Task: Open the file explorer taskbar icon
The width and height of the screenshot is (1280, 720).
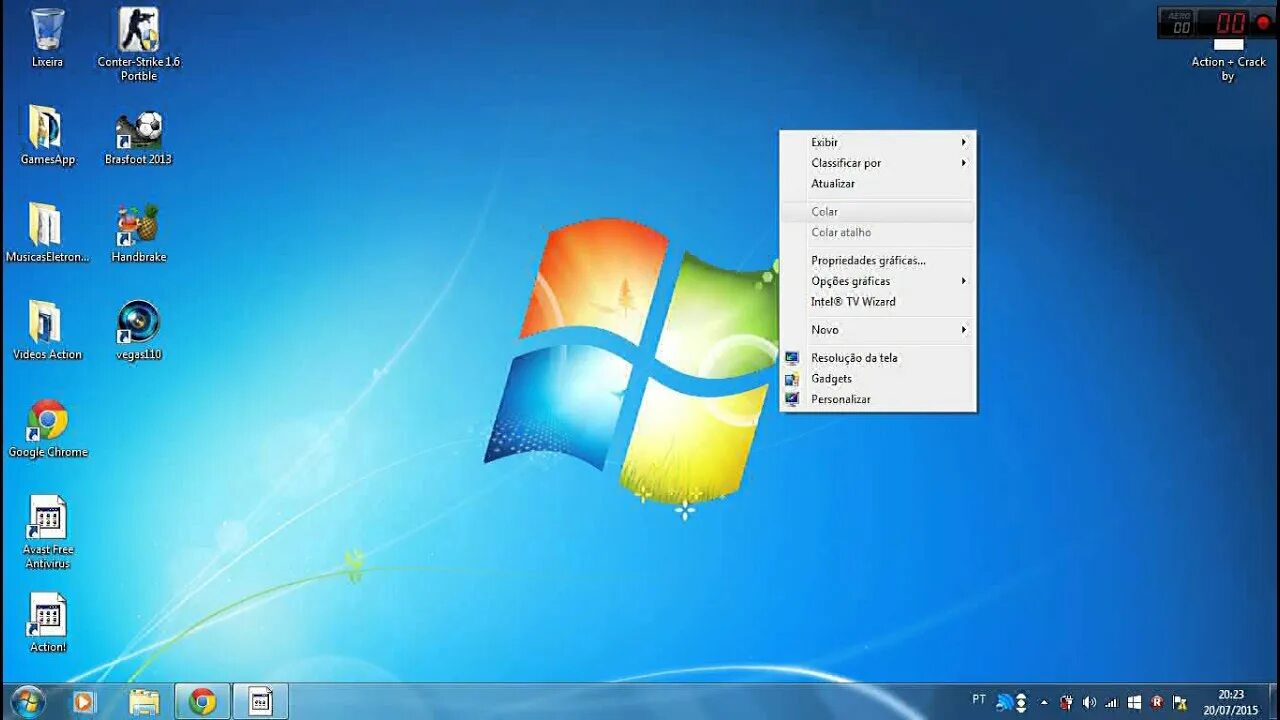Action: pos(144,702)
